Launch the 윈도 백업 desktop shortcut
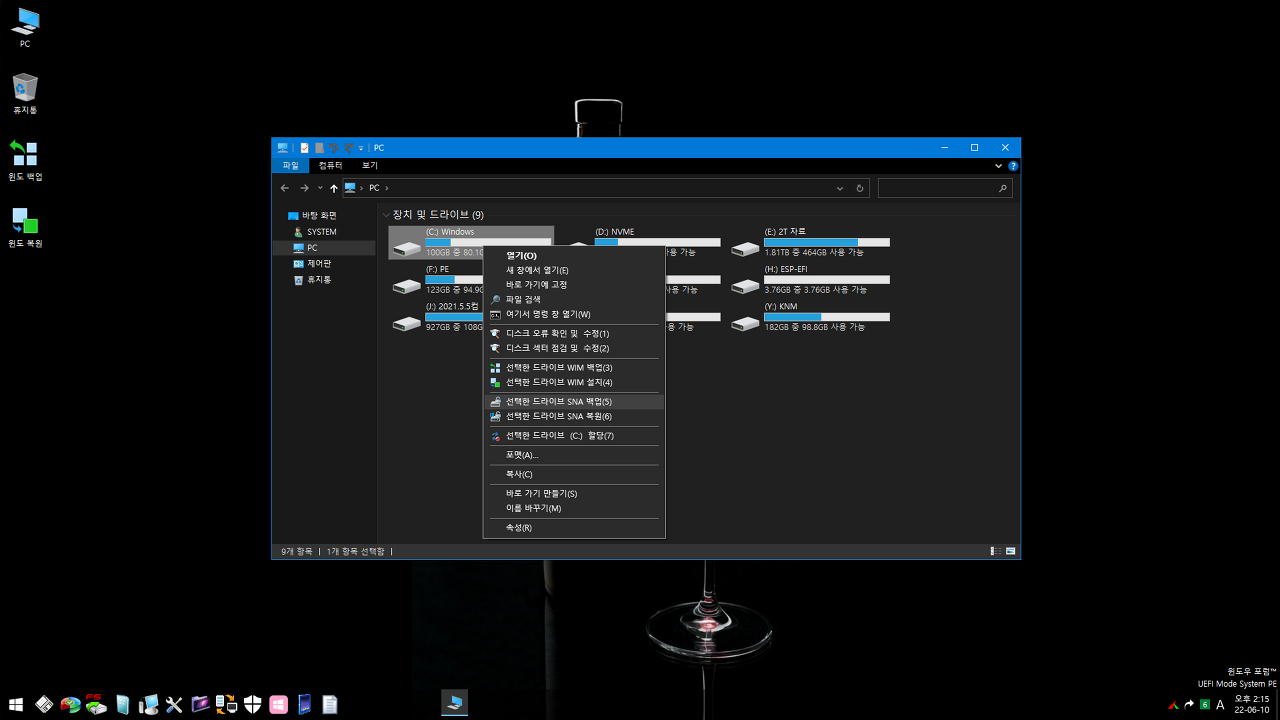 (25, 160)
